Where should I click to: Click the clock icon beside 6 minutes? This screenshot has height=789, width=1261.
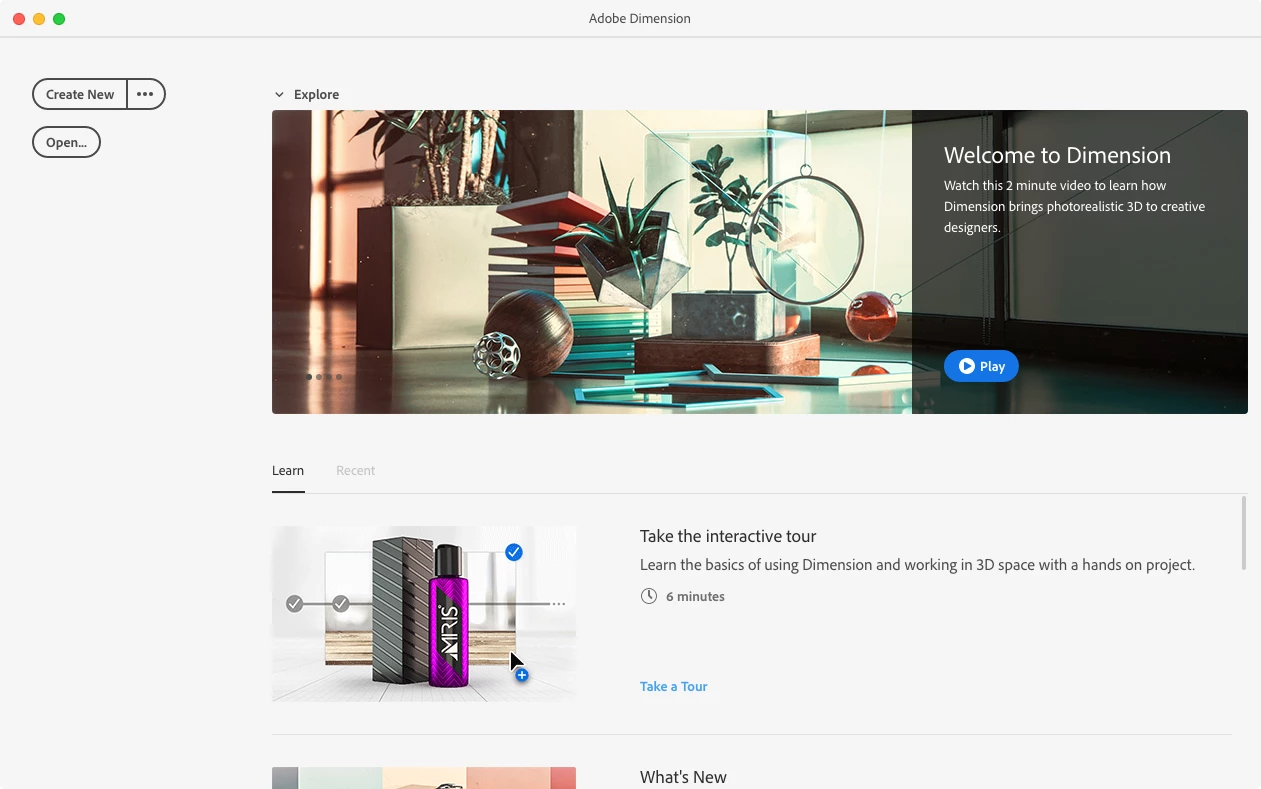(x=649, y=596)
